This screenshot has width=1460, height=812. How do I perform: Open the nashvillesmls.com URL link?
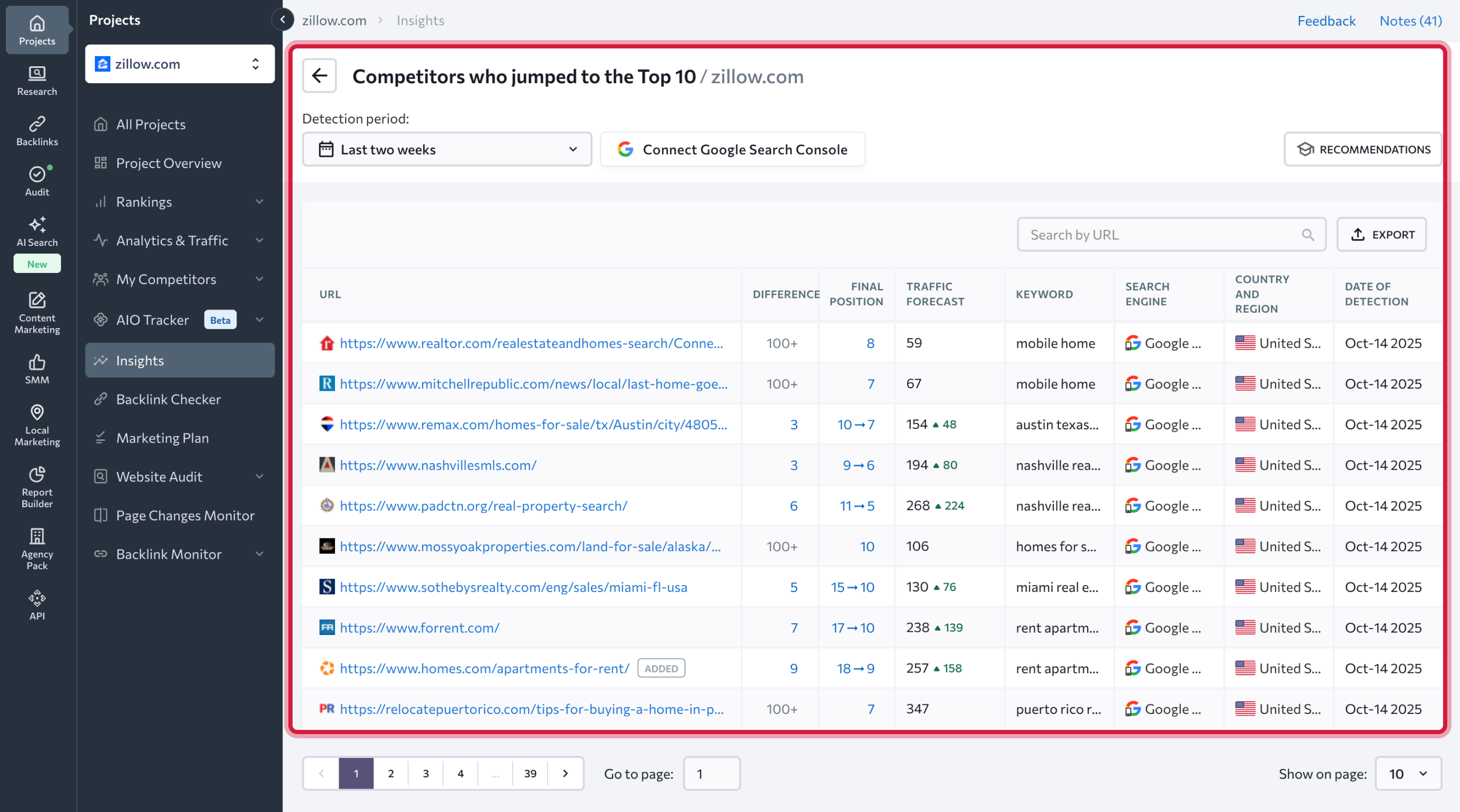[x=437, y=465]
